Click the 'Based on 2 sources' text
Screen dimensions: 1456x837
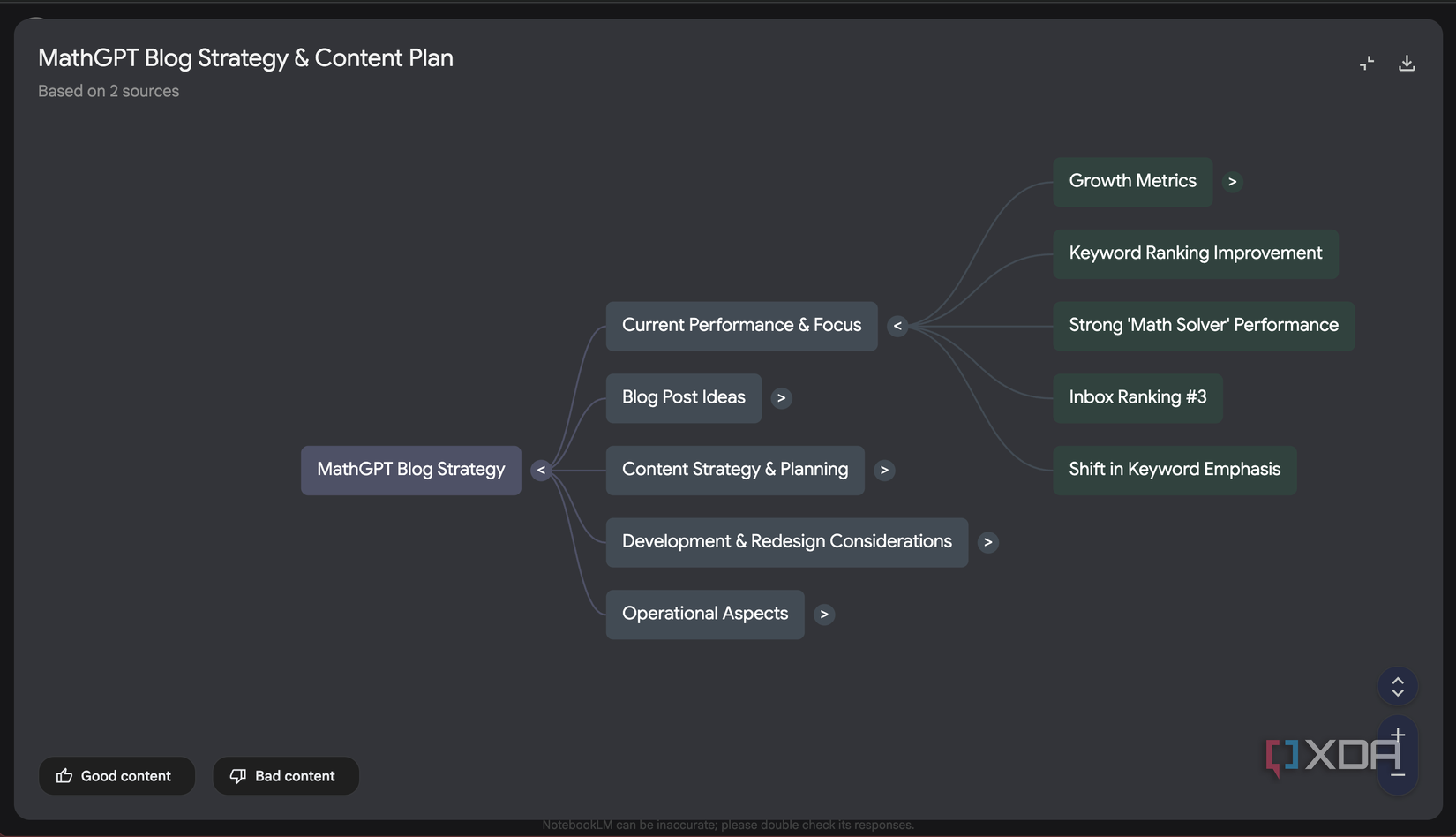point(109,91)
